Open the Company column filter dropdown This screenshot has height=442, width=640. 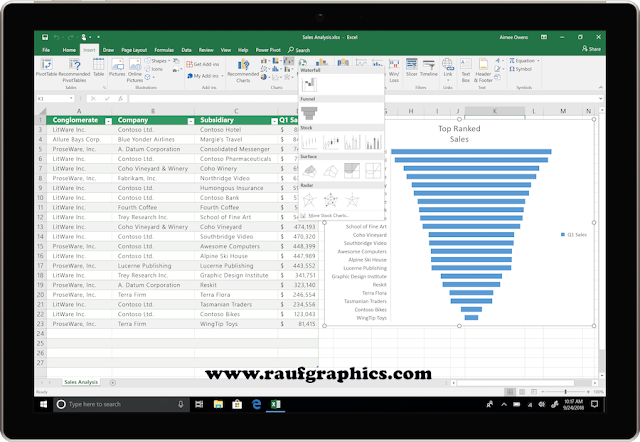(191, 121)
